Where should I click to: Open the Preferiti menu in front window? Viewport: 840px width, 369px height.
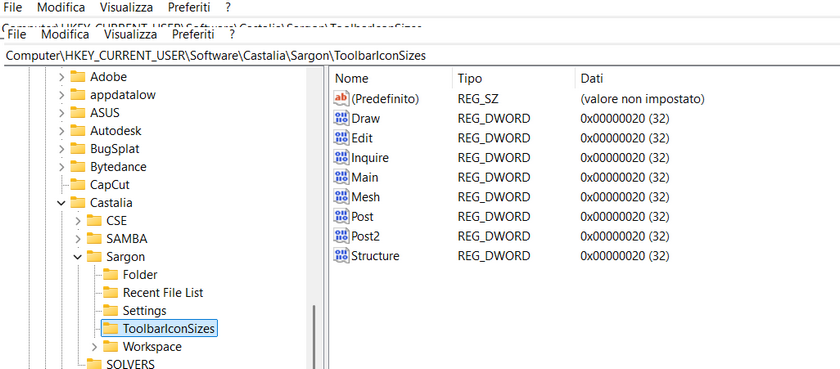click(x=193, y=34)
